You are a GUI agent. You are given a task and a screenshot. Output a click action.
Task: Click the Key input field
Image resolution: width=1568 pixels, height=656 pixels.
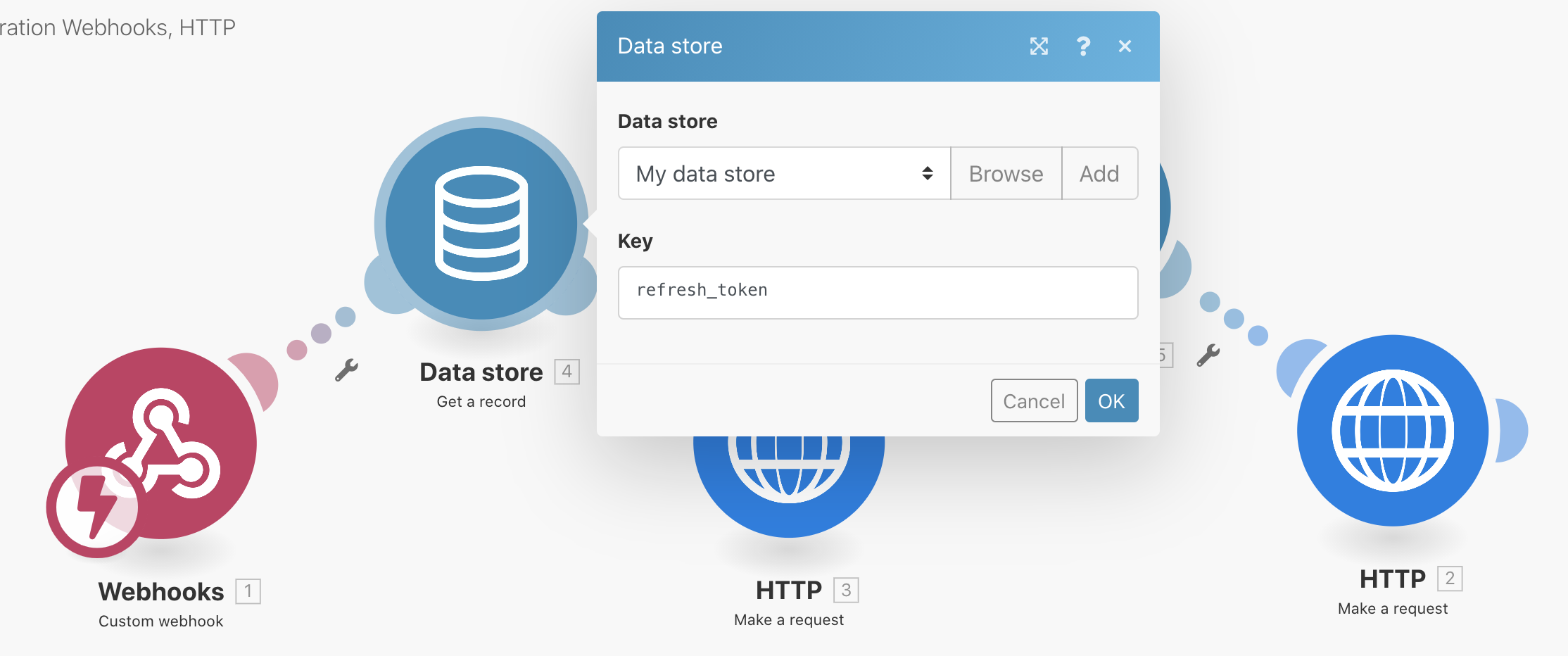point(878,292)
